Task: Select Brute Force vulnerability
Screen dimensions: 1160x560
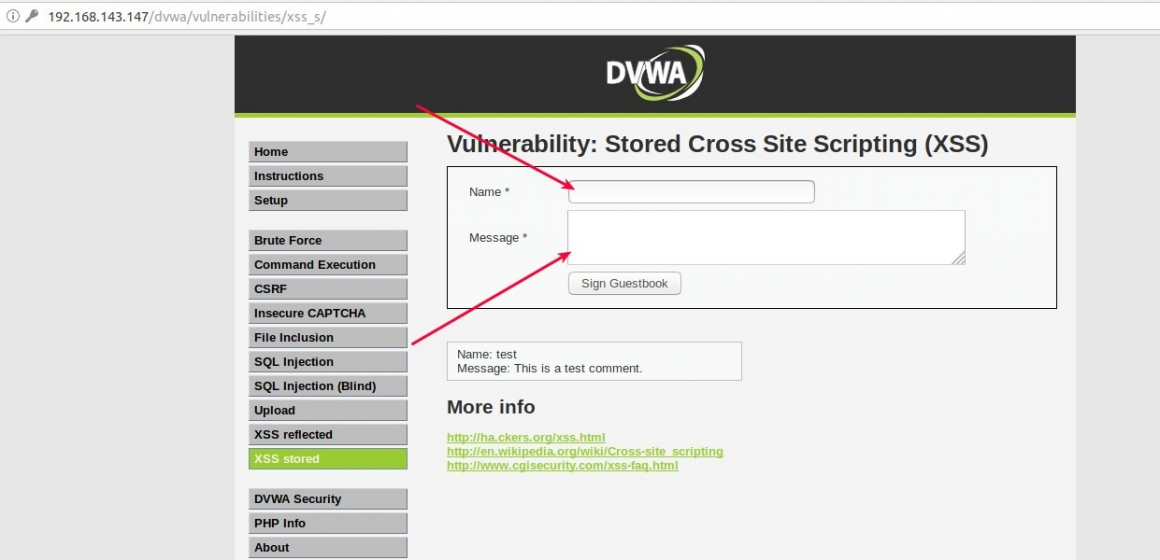Action: coord(328,240)
